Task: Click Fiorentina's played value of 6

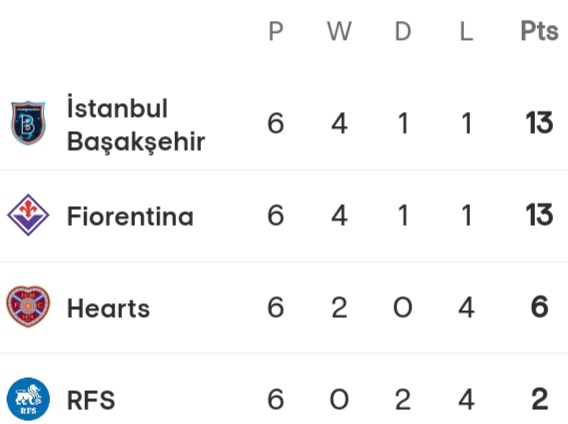Action: coord(276,215)
